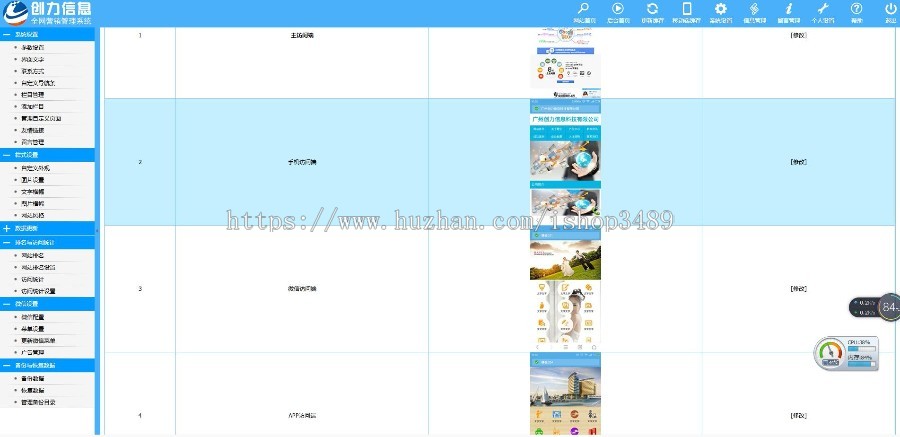Open 友情链接 in the sidebar

point(33,130)
